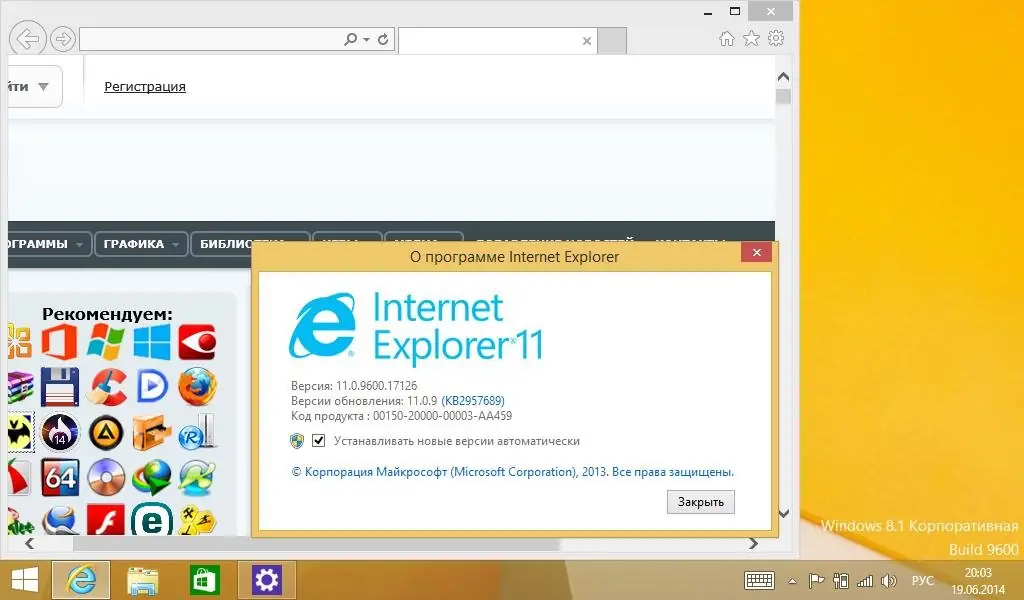
Task: Click the horizontal scrollbar thumb
Action: pyautogui.click(x=316, y=543)
